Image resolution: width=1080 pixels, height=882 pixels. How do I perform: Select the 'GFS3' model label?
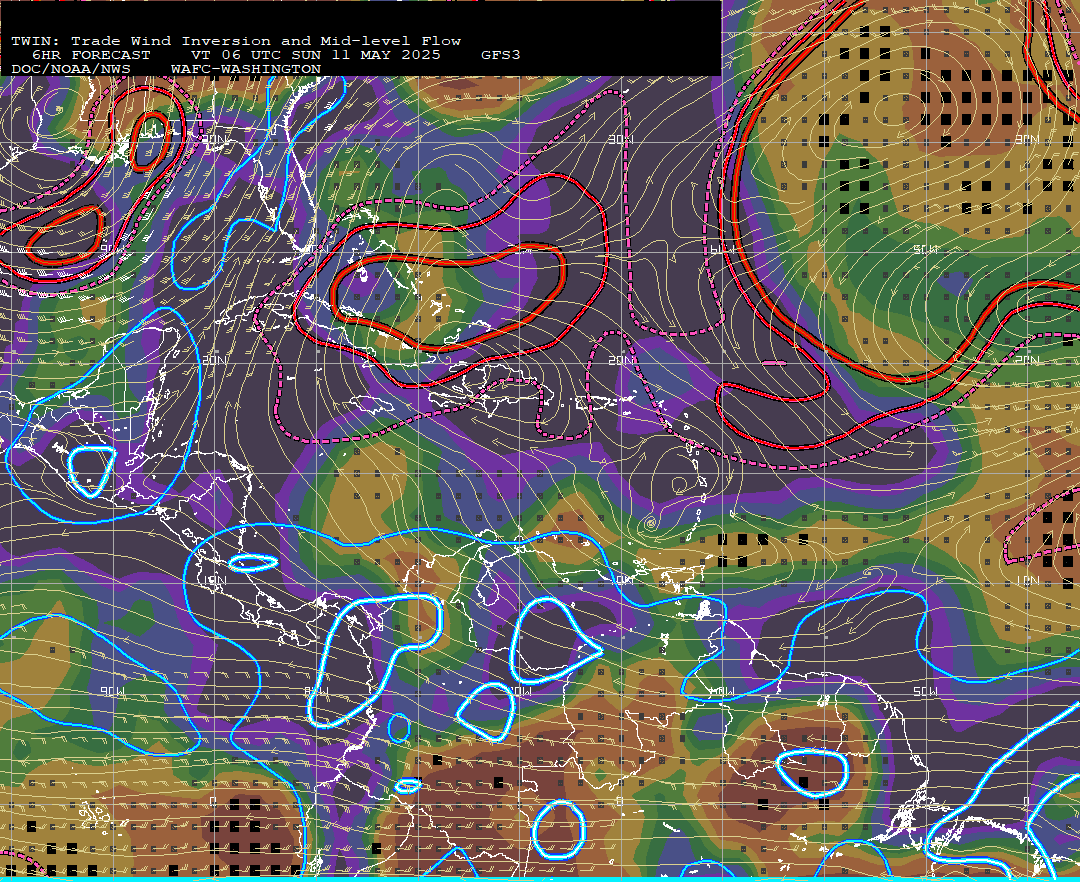pos(501,55)
